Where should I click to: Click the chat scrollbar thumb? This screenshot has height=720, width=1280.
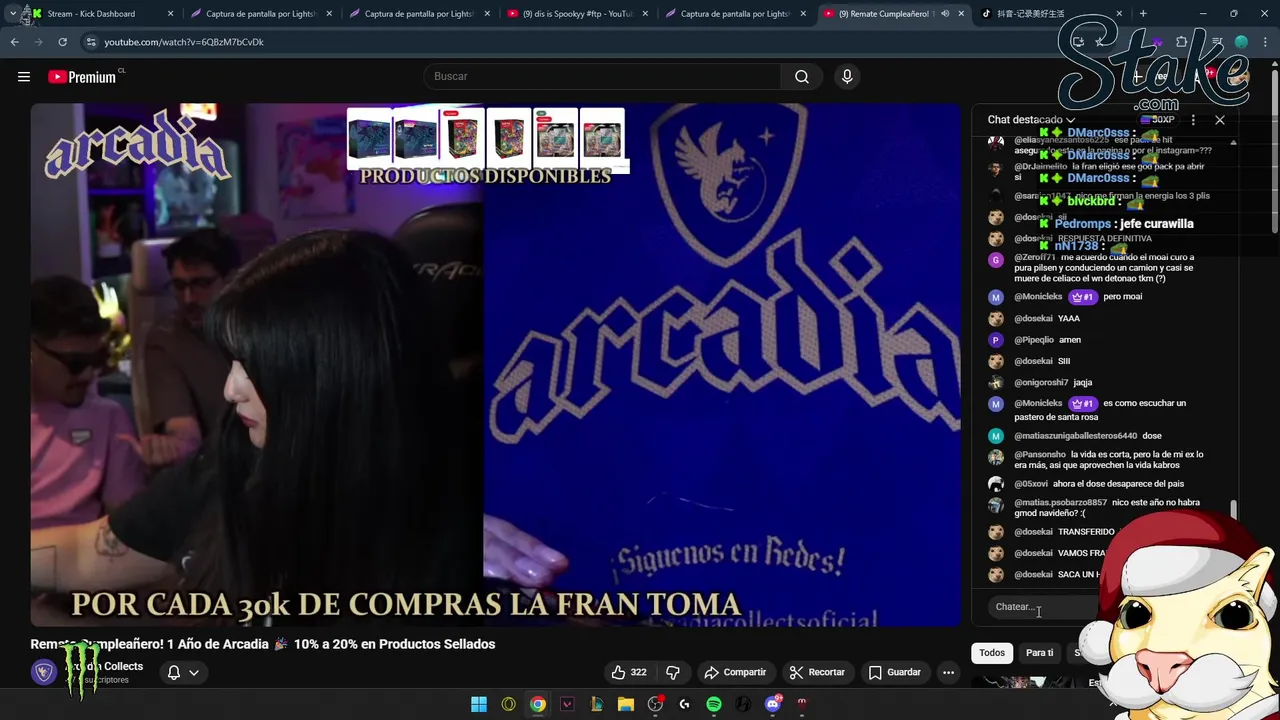tap(1233, 511)
